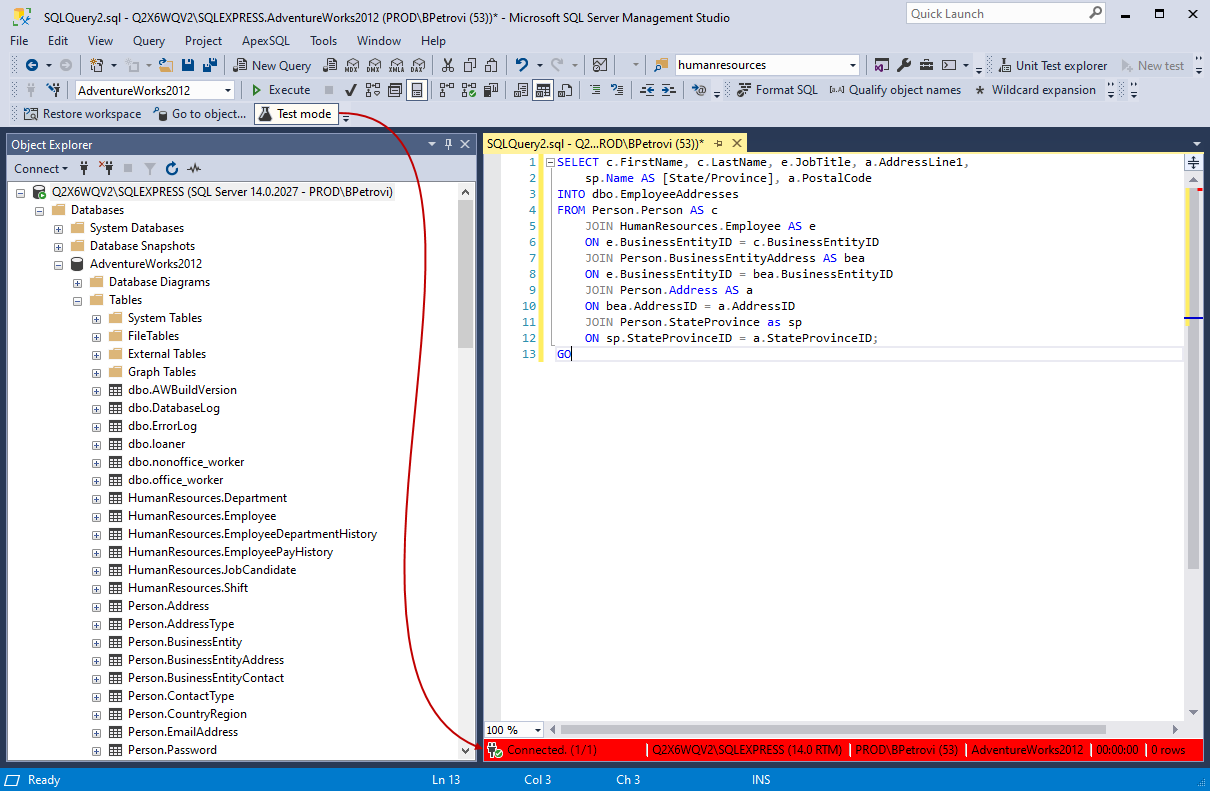Click the XMLA query icon

click(396, 65)
